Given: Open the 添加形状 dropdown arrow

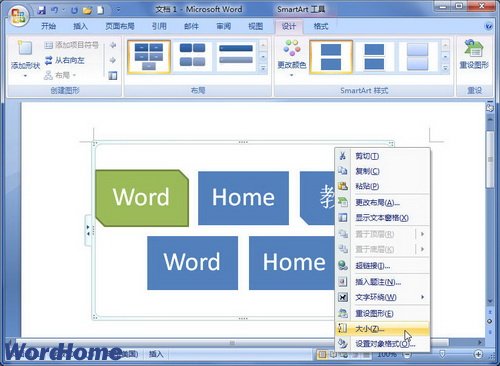Looking at the screenshot, I should click(x=25, y=76).
